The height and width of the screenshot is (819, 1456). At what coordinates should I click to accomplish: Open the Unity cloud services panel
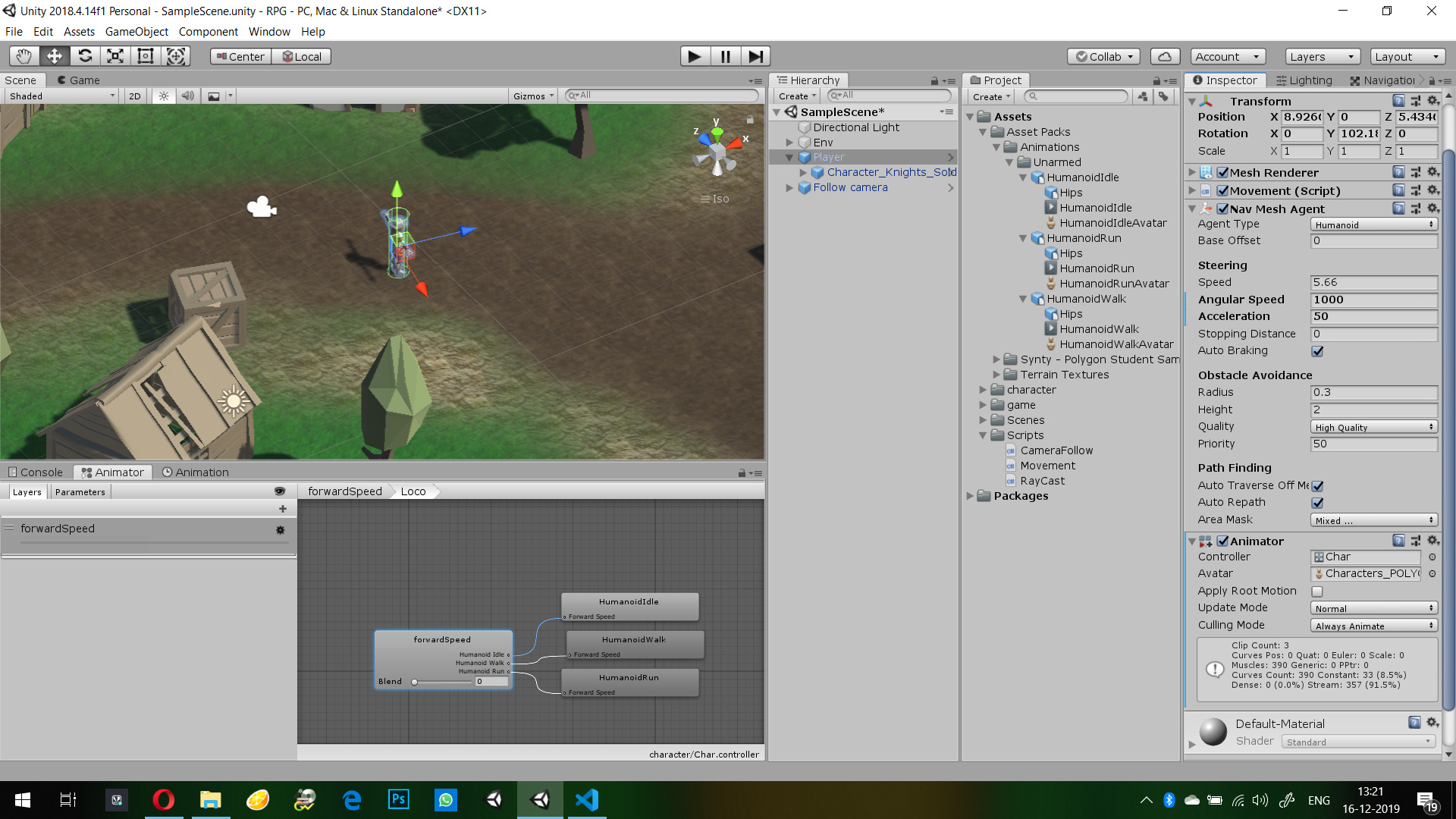click(1164, 55)
